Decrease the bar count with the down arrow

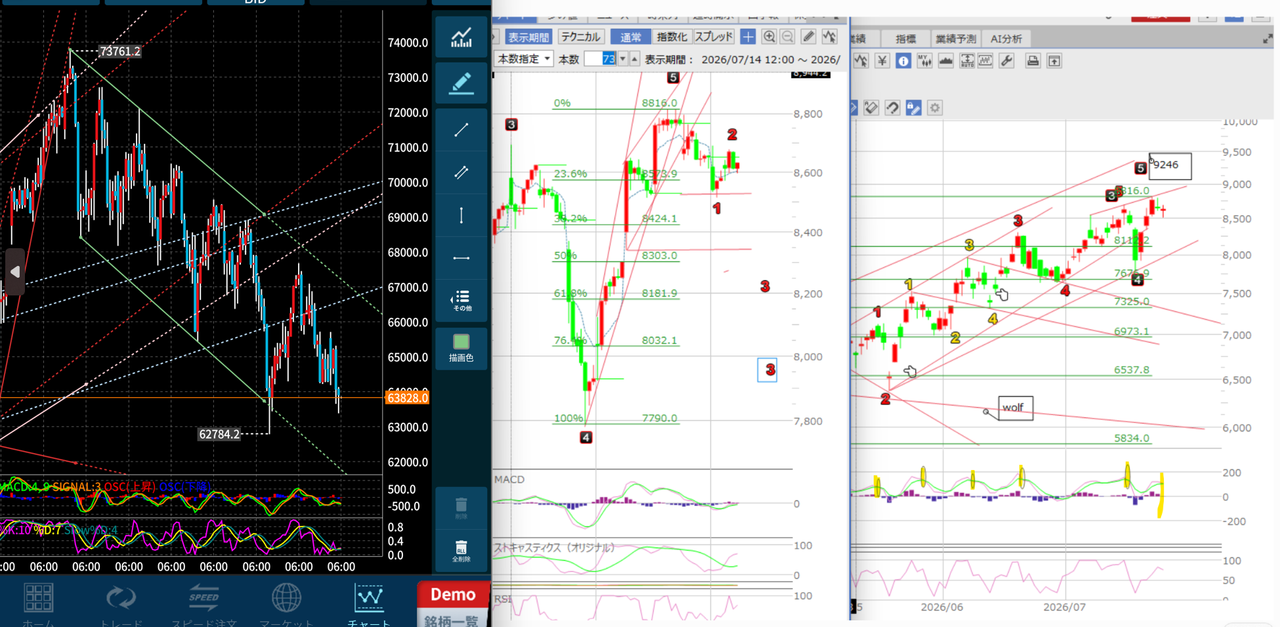tap(623, 59)
